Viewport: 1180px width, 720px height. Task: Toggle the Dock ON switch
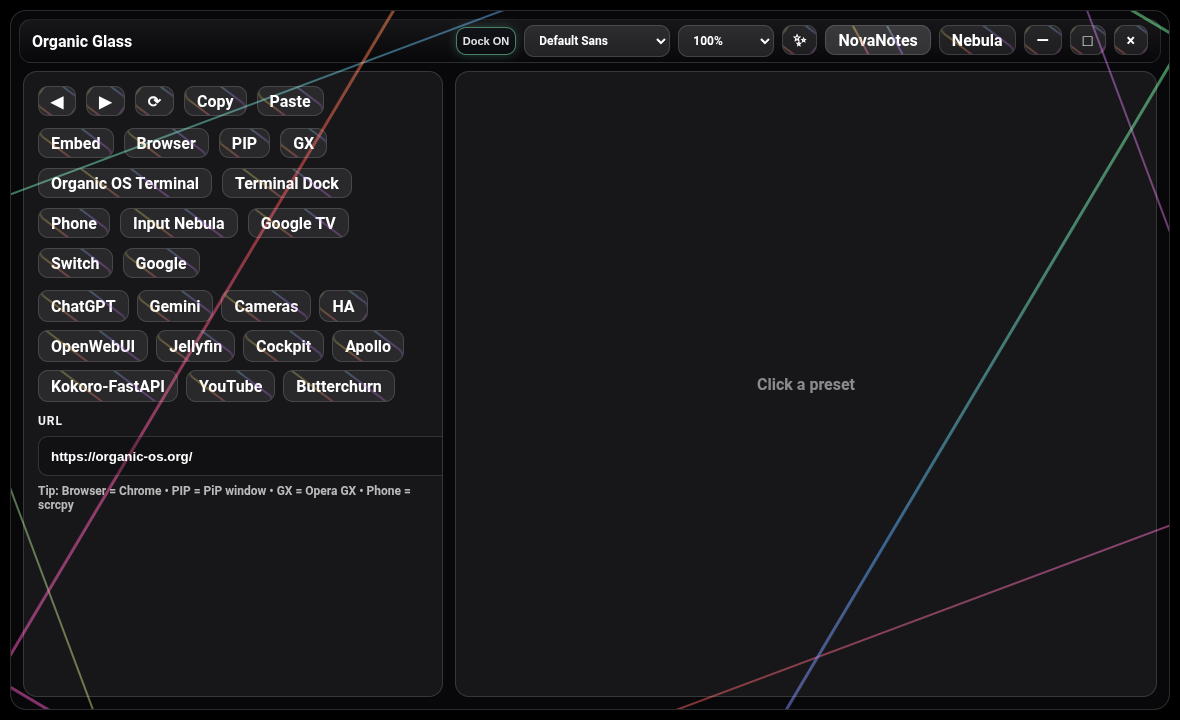pos(485,41)
